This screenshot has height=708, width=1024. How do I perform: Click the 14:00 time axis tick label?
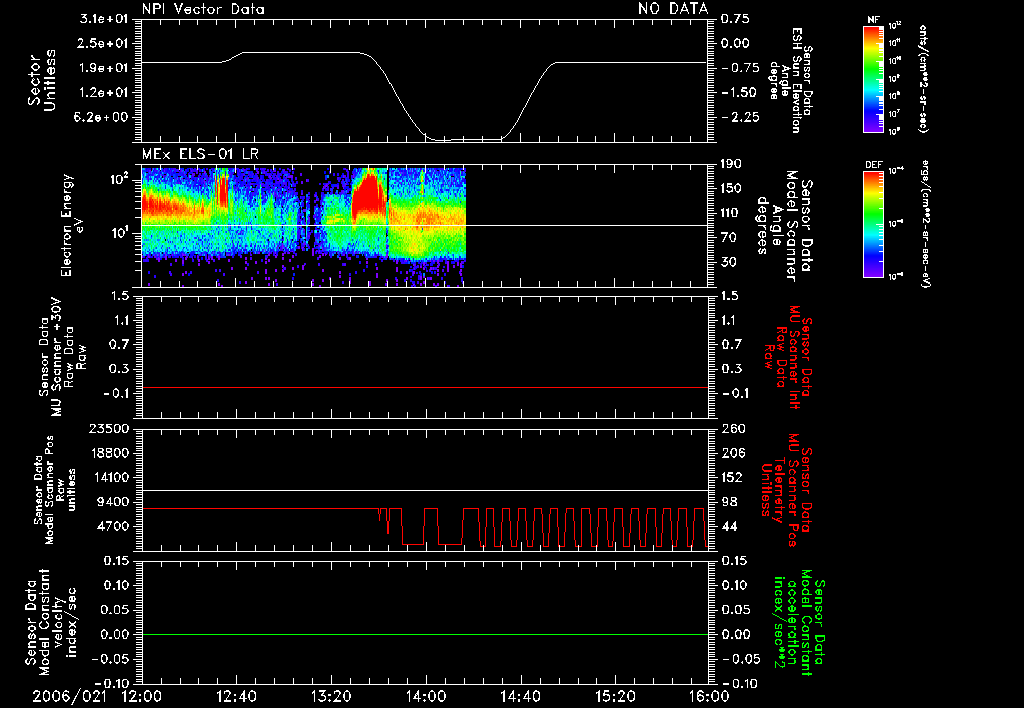click(427, 696)
